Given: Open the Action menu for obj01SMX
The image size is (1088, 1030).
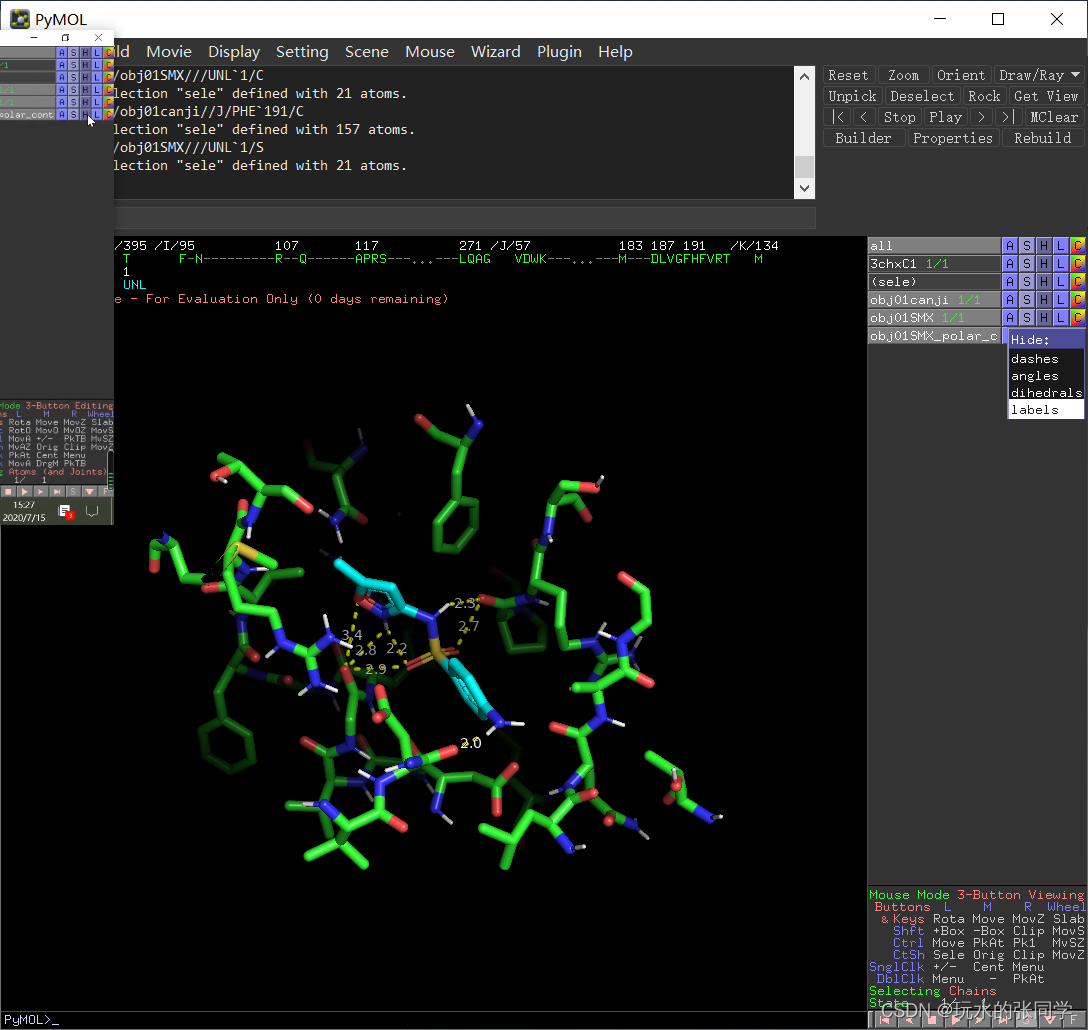Looking at the screenshot, I should tap(1010, 318).
